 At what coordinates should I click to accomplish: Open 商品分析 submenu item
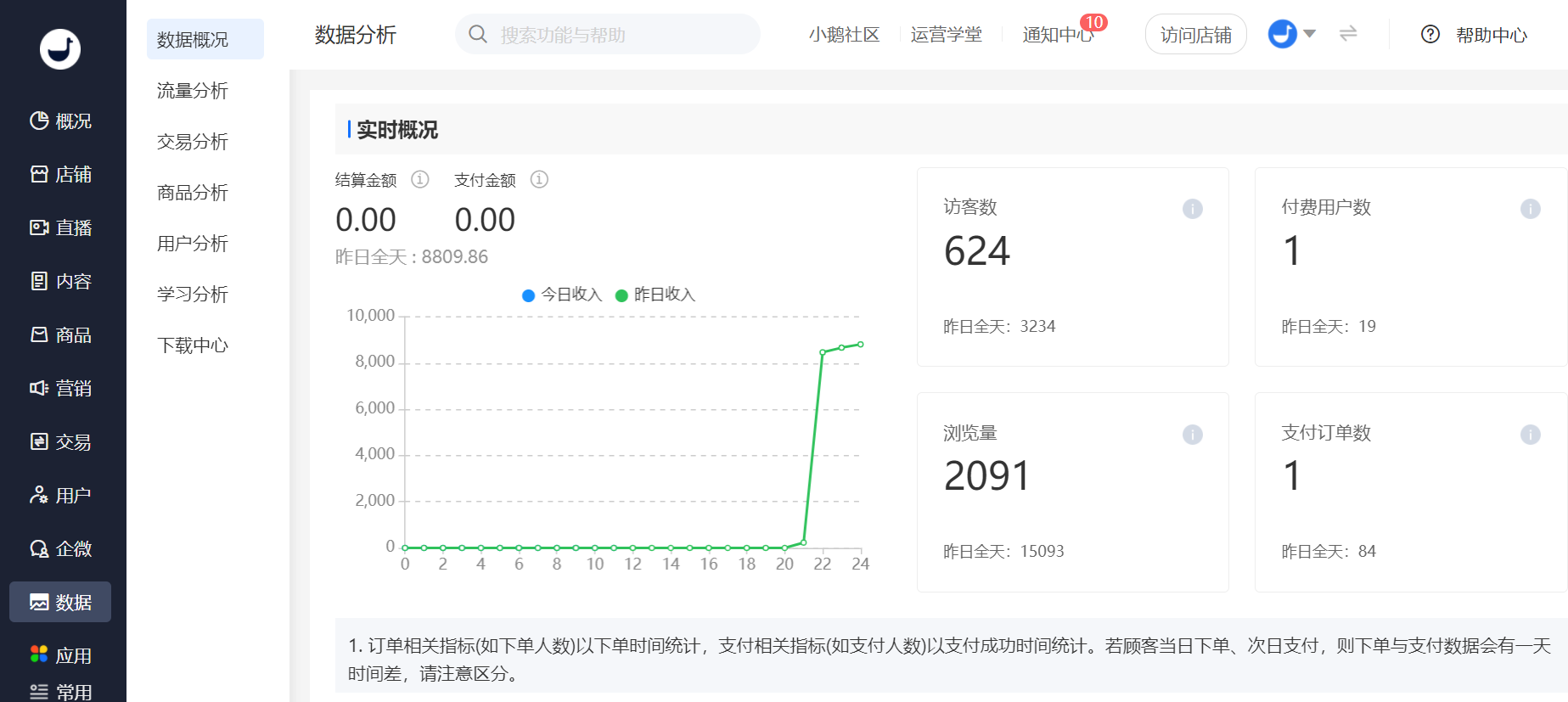click(x=193, y=192)
